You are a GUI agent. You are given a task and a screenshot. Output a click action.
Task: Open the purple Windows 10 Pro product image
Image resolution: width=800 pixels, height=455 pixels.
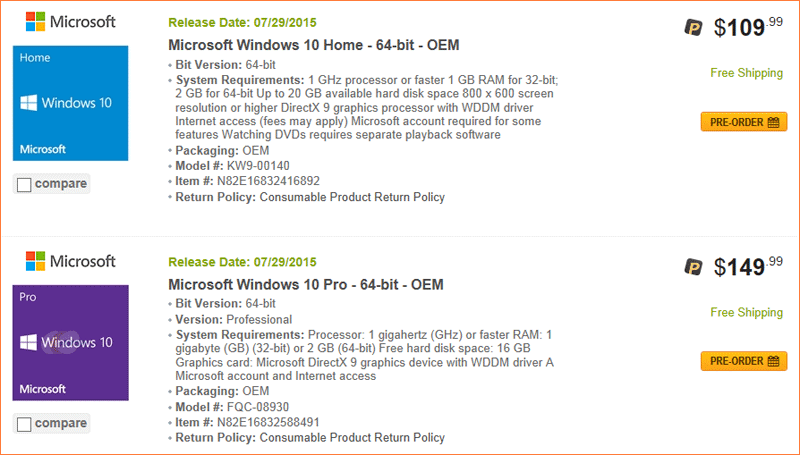[x=70, y=343]
